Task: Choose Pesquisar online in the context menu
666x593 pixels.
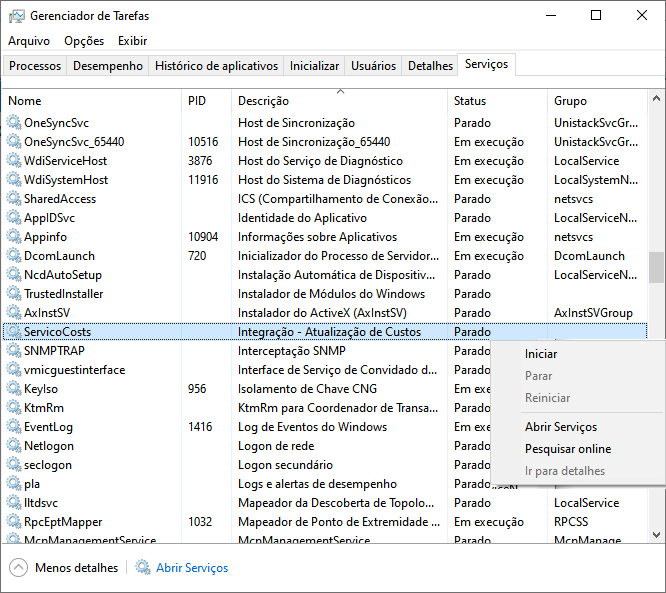Action: 568,449
